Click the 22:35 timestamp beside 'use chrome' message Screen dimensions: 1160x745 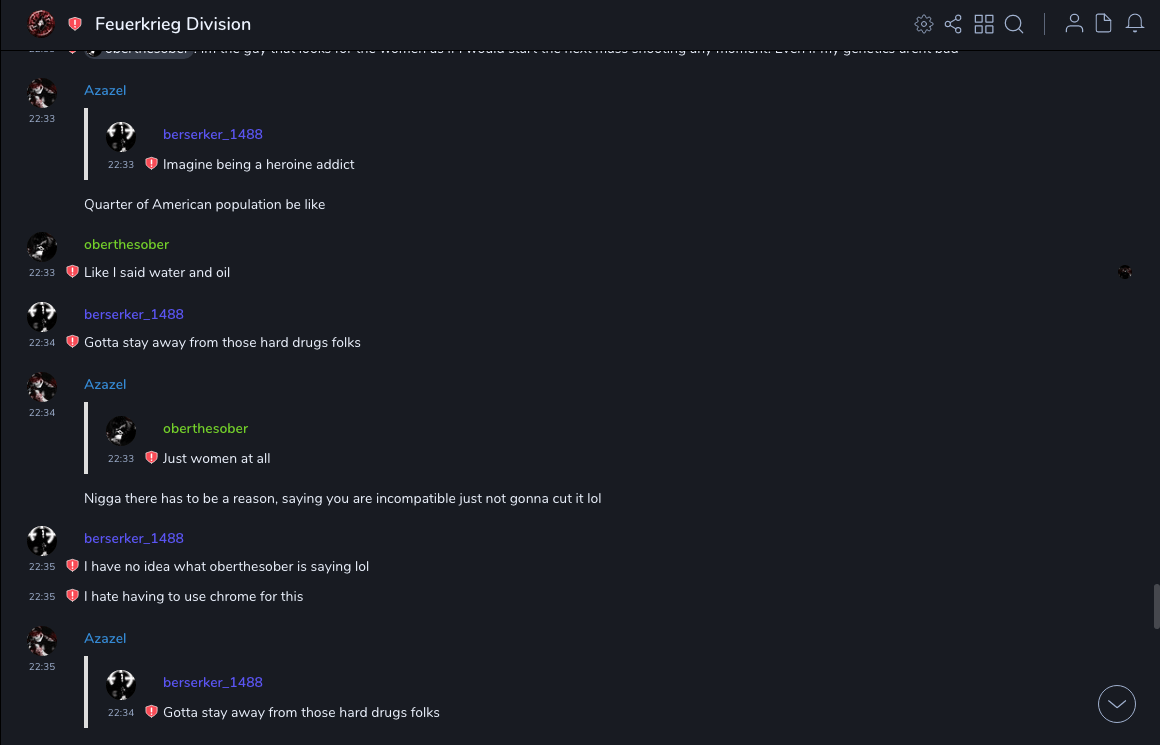42,597
